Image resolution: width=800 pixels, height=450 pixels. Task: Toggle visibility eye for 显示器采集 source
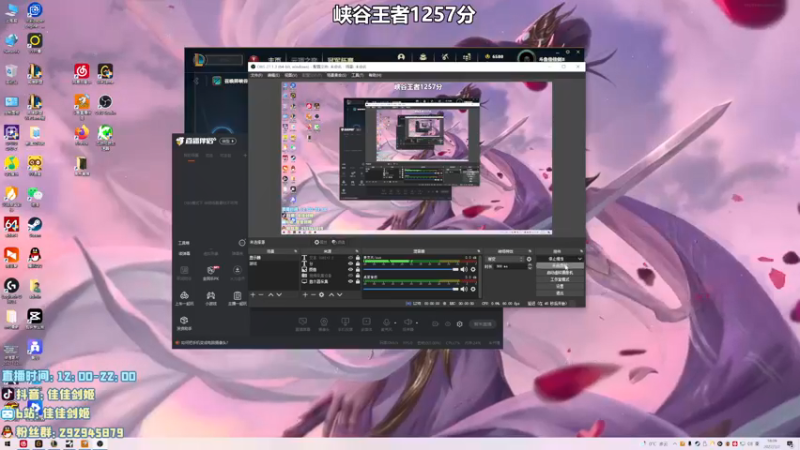click(350, 281)
